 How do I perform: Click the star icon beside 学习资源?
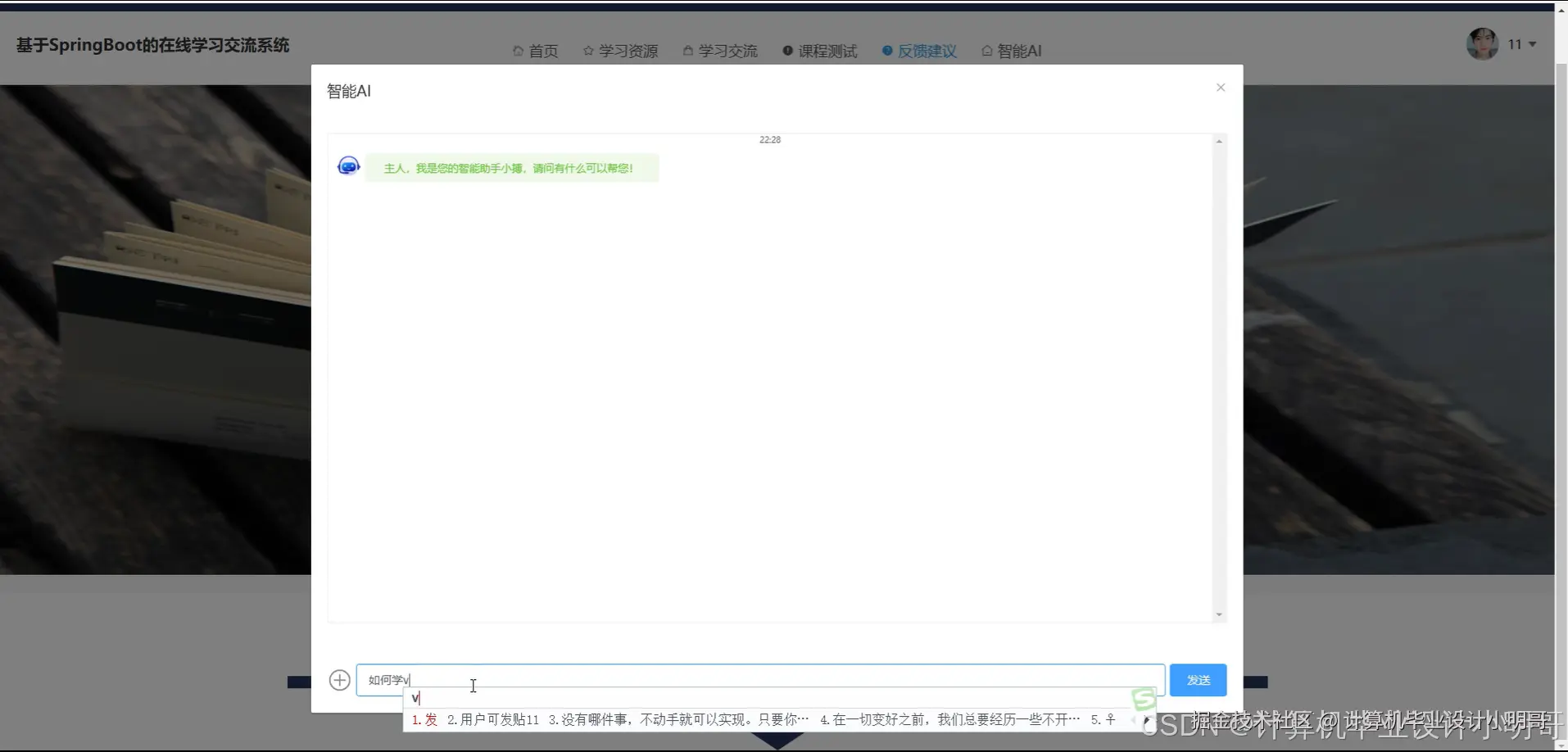coord(587,51)
